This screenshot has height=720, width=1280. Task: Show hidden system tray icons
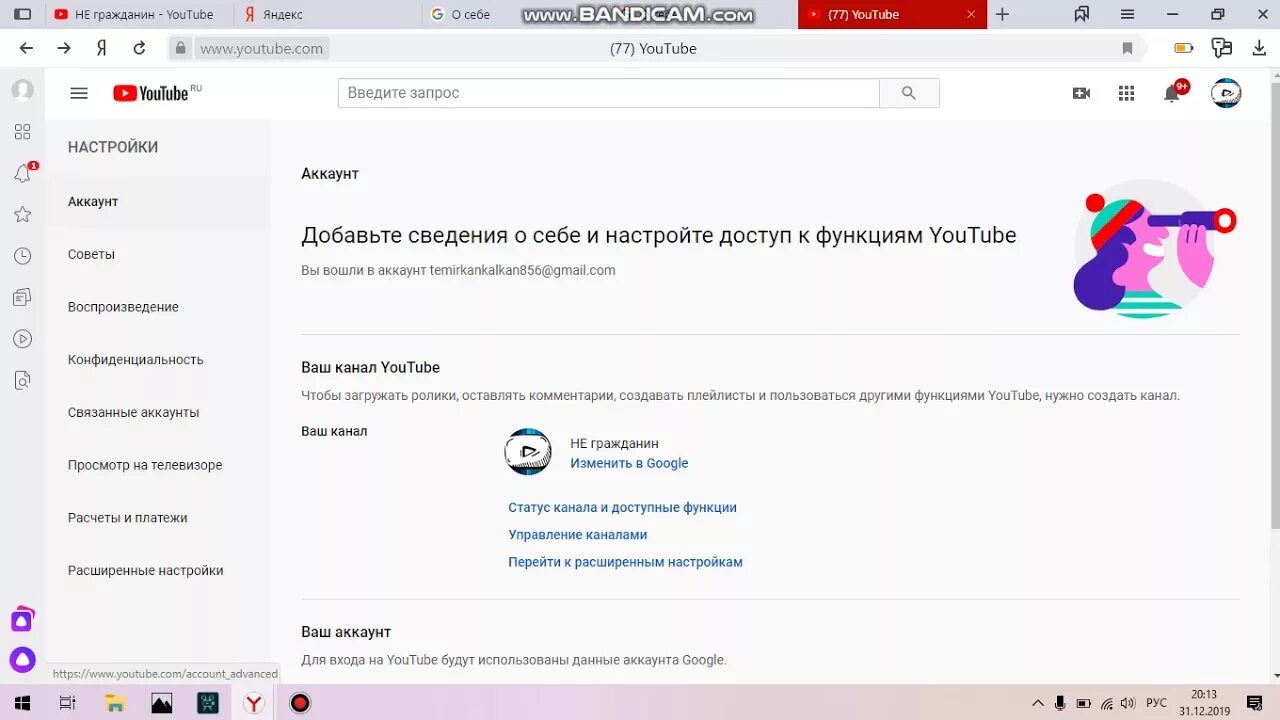click(x=1037, y=703)
